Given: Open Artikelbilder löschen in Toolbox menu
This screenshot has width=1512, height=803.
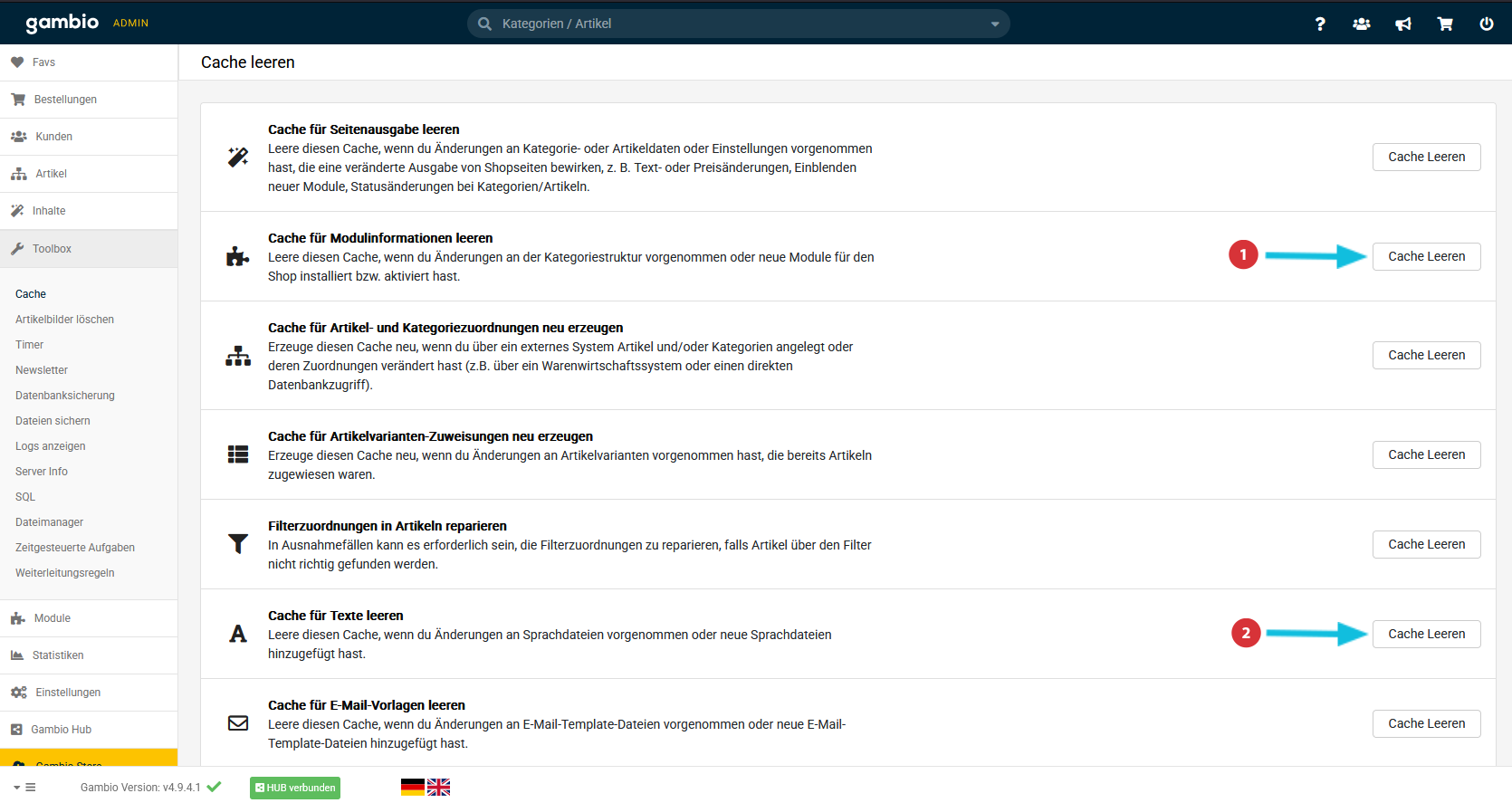Looking at the screenshot, I should 64,320.
